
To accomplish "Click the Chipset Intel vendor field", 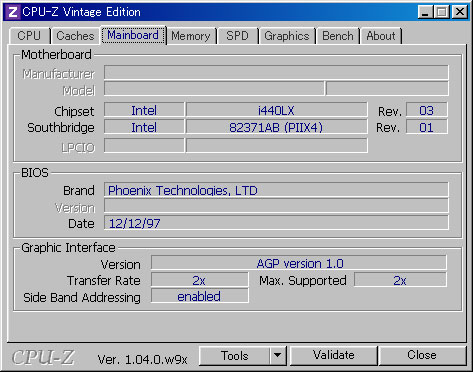I will tap(144, 110).
